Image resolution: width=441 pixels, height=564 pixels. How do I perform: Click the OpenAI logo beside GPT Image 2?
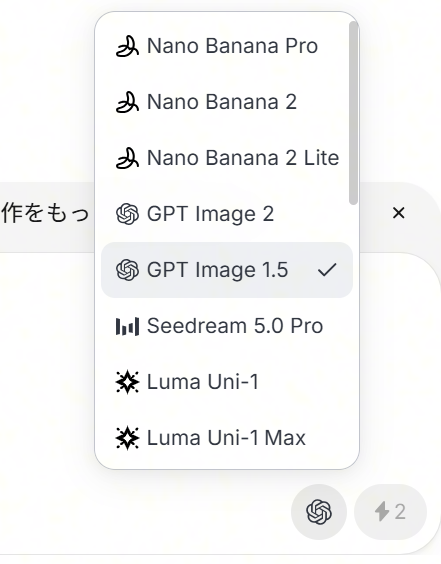tap(127, 214)
